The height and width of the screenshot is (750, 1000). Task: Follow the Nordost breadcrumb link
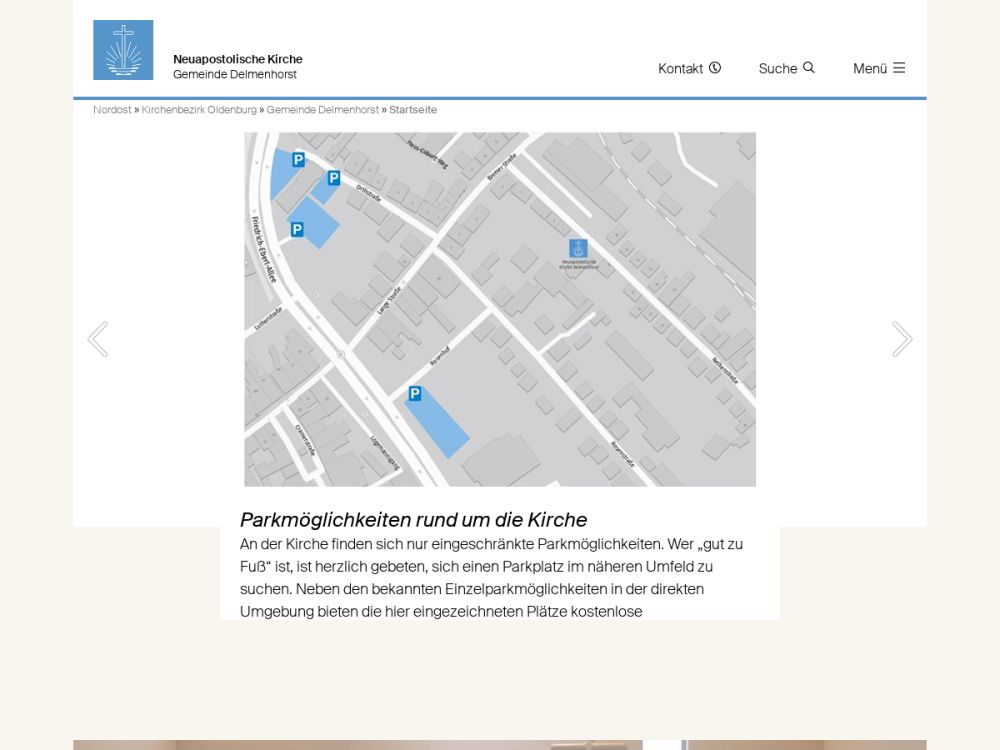point(112,110)
